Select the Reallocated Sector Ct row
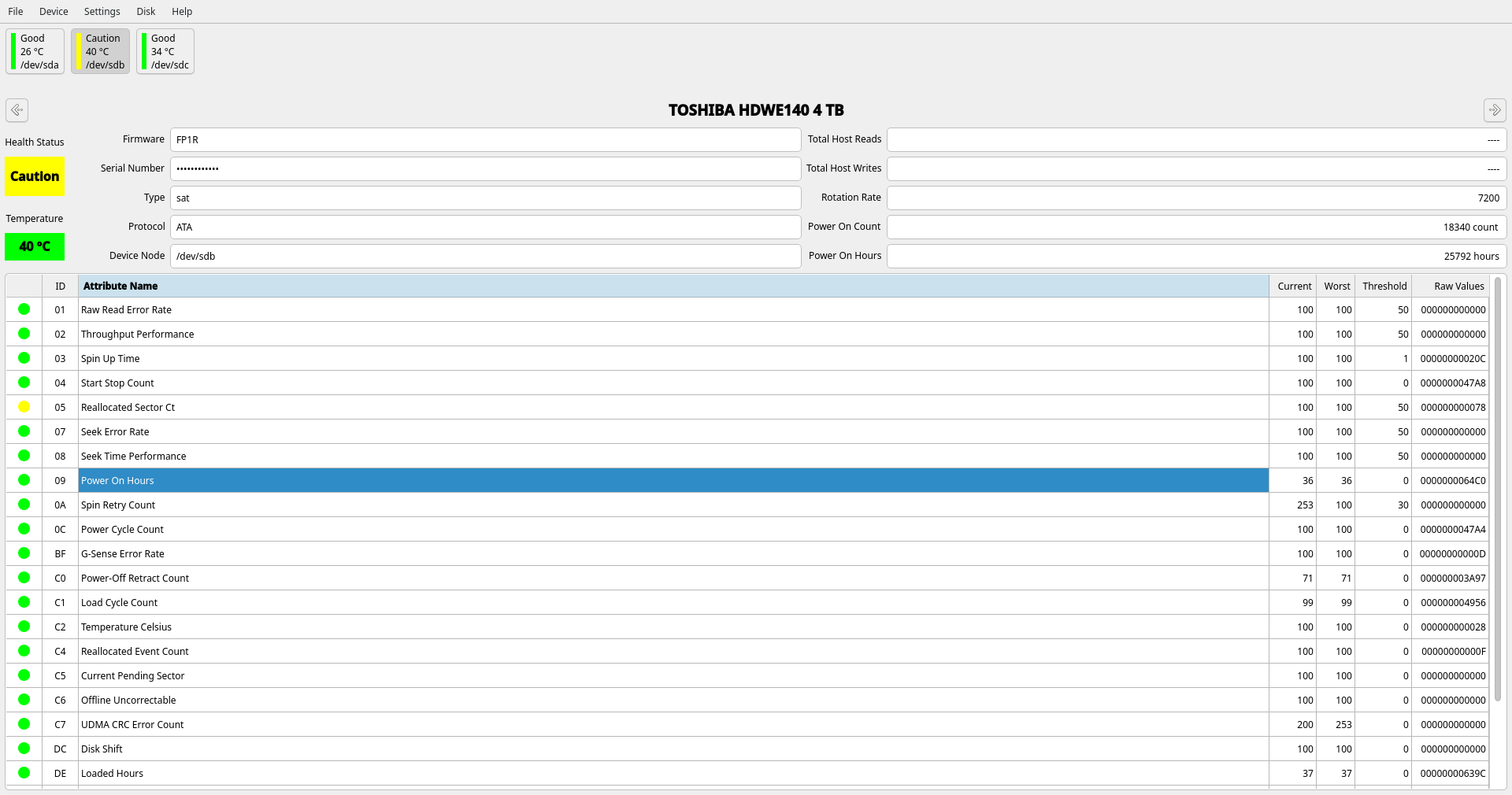The image size is (1512, 795). click(x=747, y=407)
